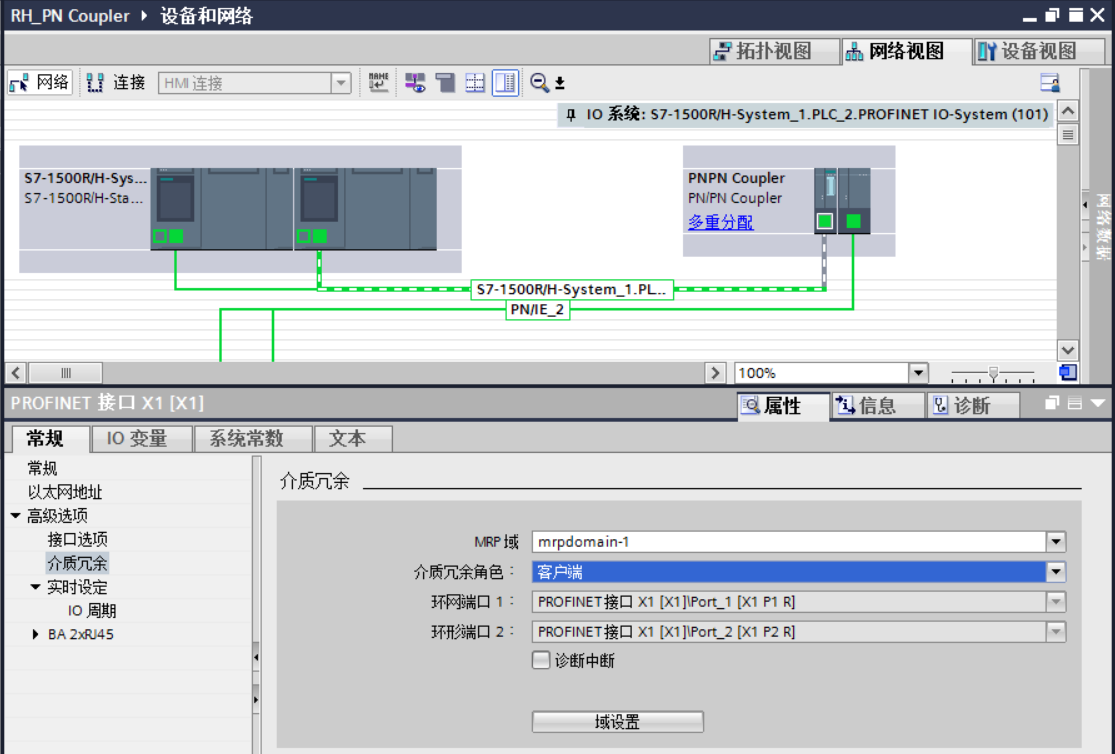Click the PNPN Coupler device name
1115x754 pixels.
click(x=736, y=179)
